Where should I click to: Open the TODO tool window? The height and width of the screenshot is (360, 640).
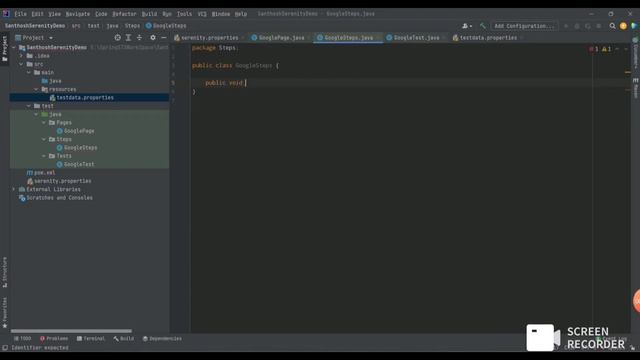pyautogui.click(x=22, y=338)
